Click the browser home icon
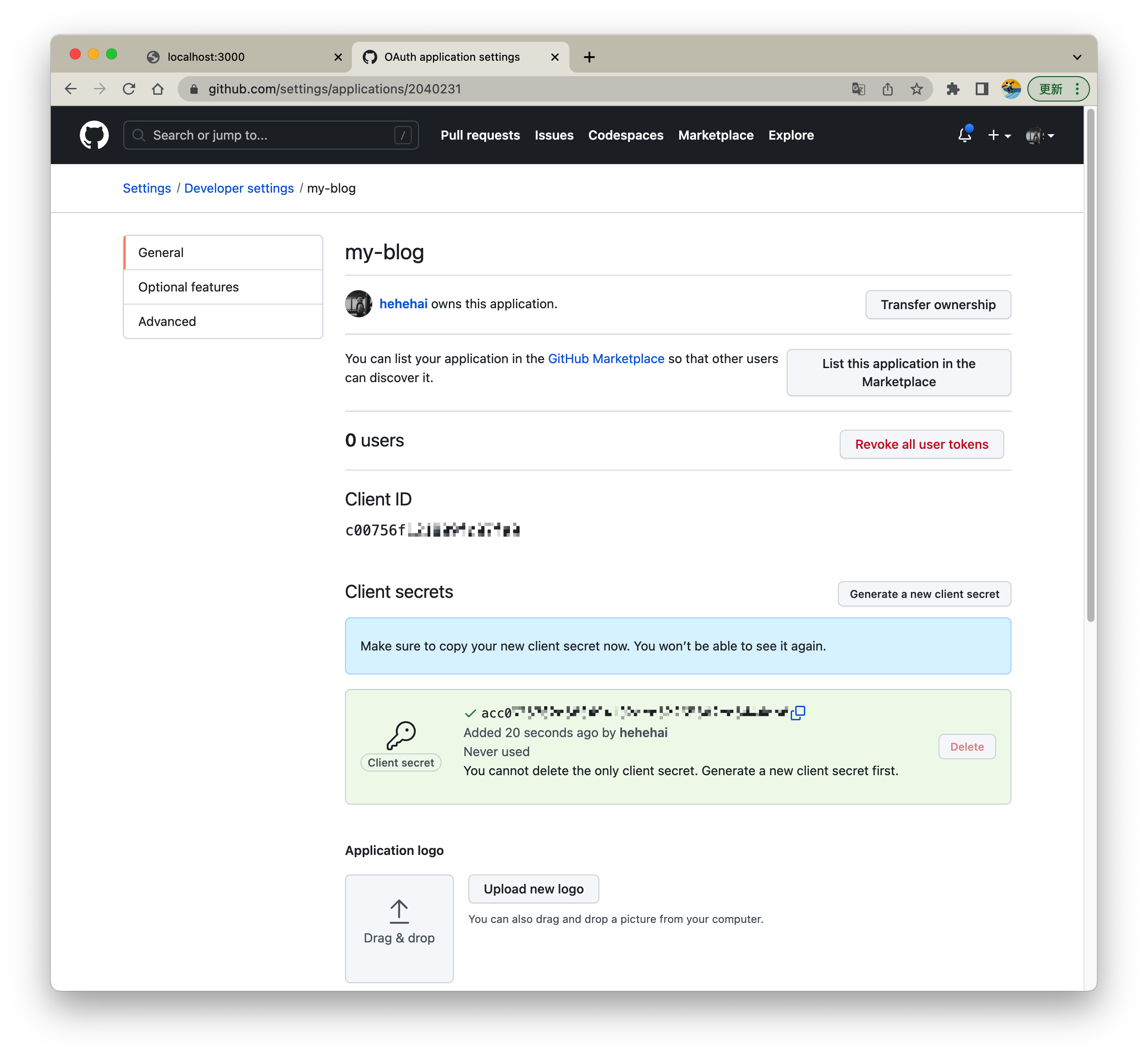The height and width of the screenshot is (1058, 1148). (x=158, y=89)
